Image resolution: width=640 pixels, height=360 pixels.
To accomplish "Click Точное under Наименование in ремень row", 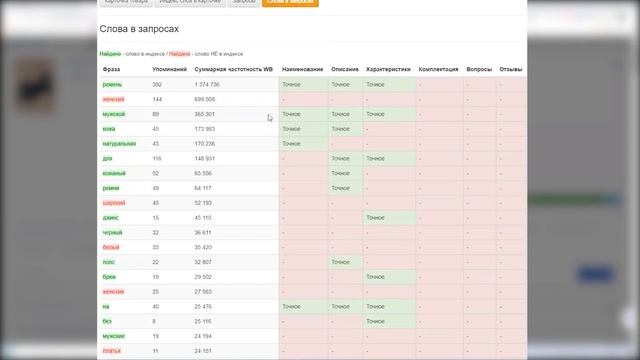I will click(291, 84).
